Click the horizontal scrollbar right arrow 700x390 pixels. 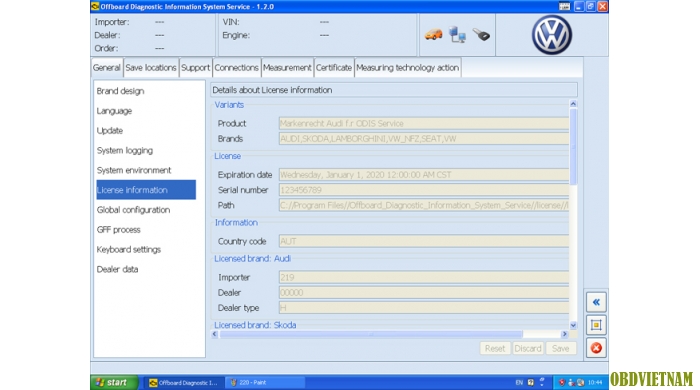(564, 334)
